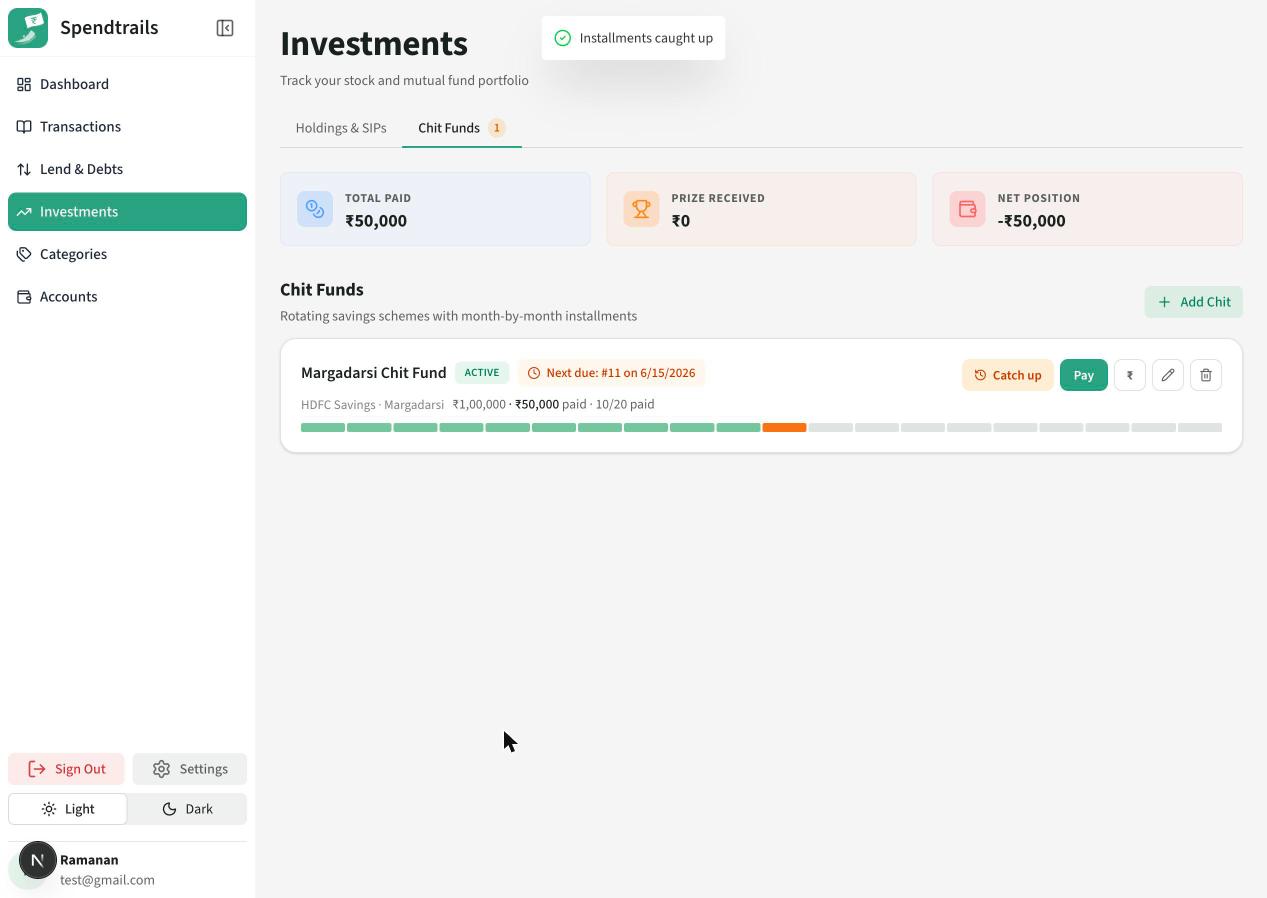Click the Spendtrails logo icon
1267x898 pixels.
point(28,28)
